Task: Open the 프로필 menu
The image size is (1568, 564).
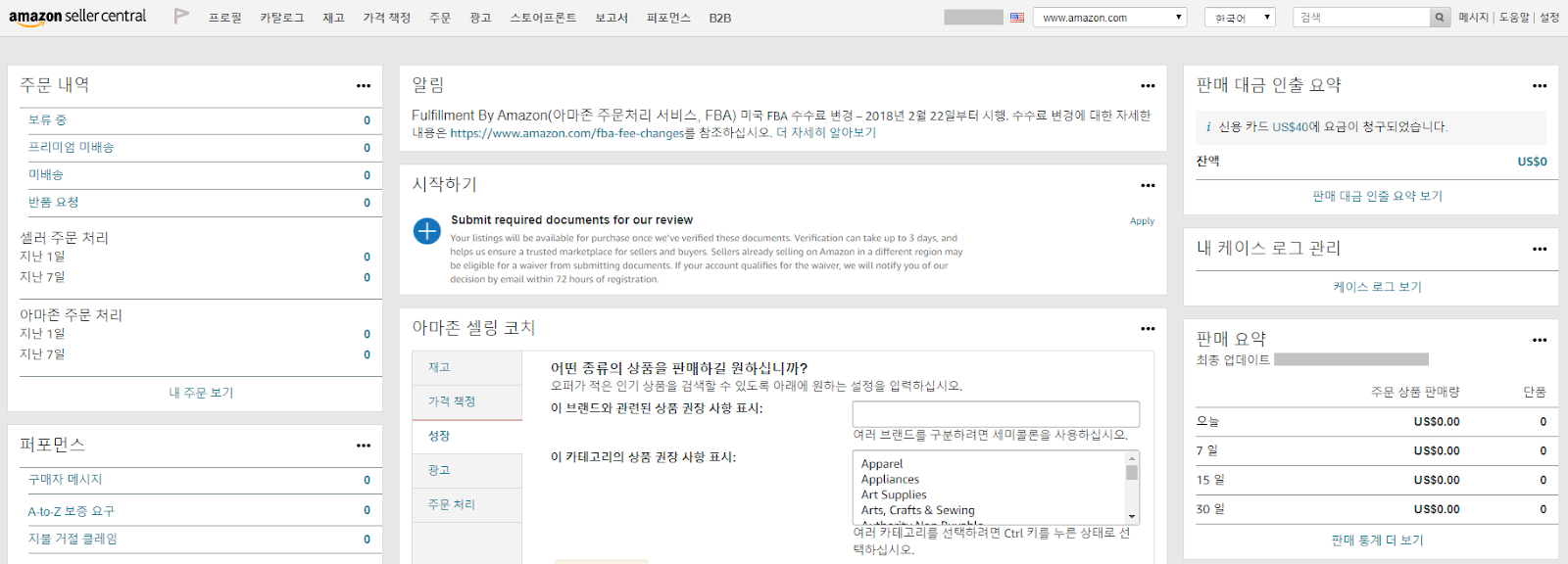Action: pyautogui.click(x=224, y=18)
